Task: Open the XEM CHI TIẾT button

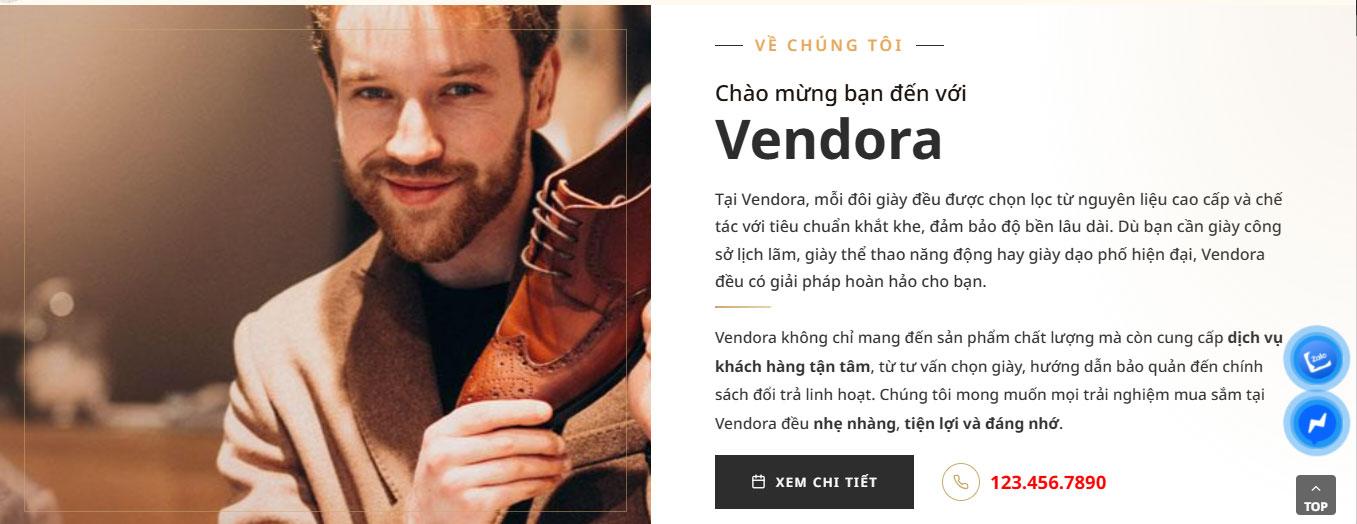Action: (x=814, y=482)
